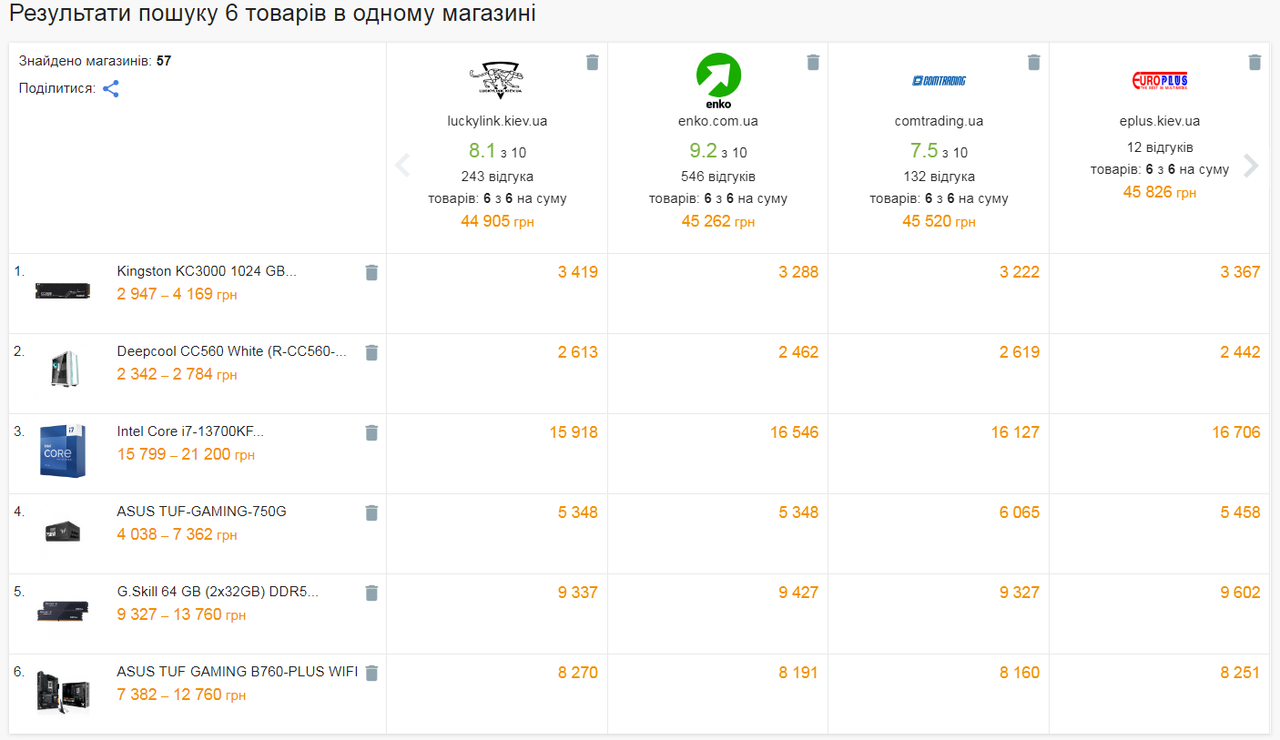Delete Intel Core i7-13700KF row
The height and width of the screenshot is (740, 1280).
371,432
